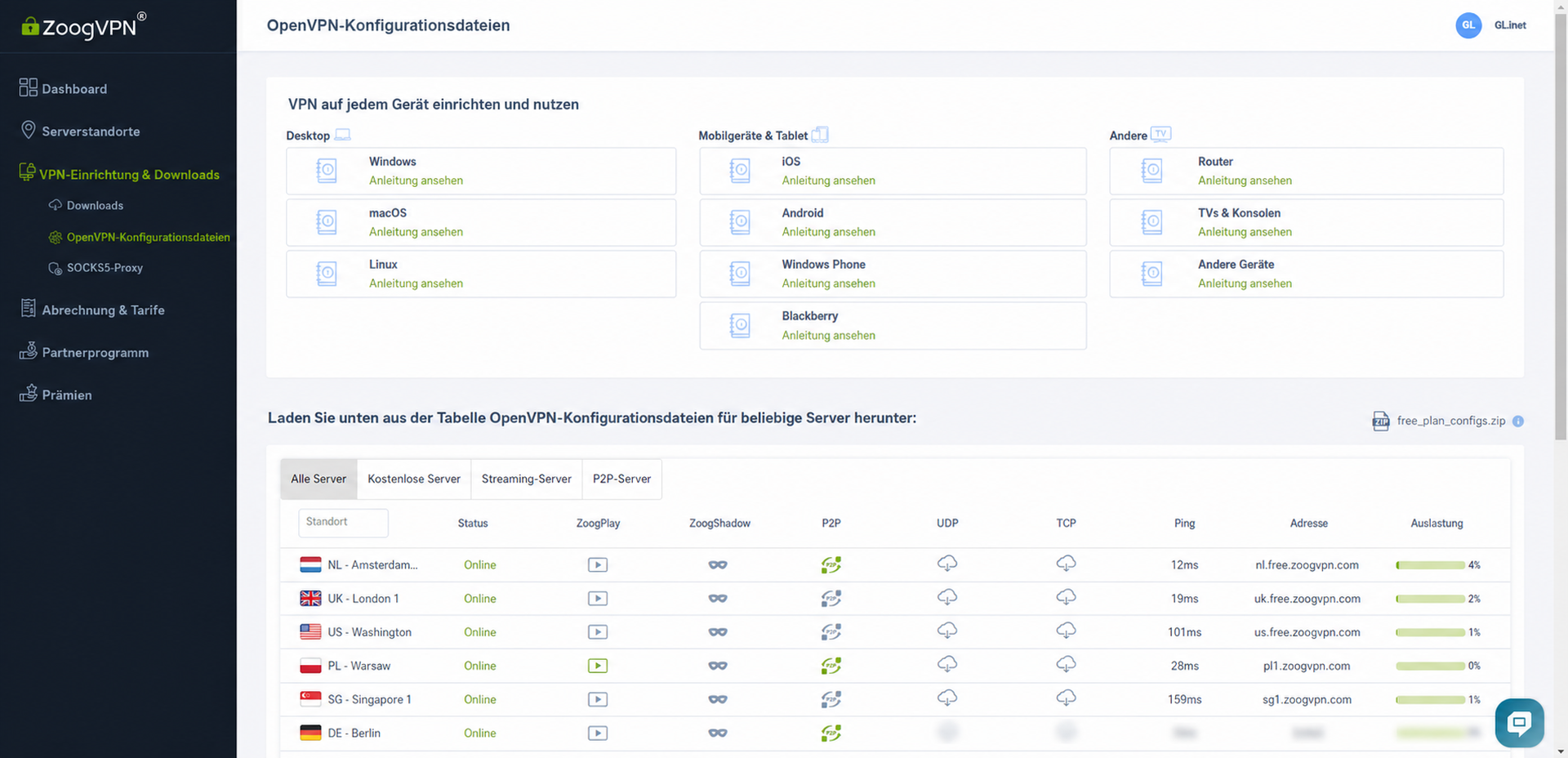Click the Android guide book icon
This screenshot has height=758, width=1568.
coord(740,222)
